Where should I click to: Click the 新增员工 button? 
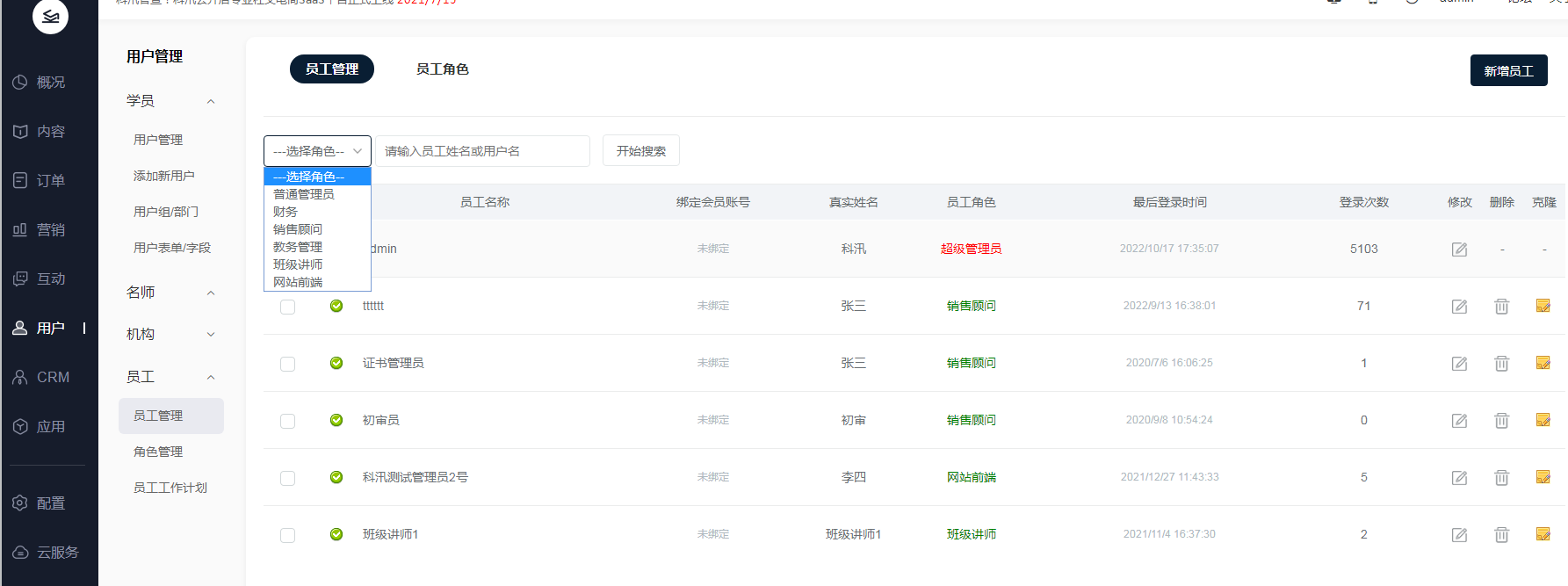1508,70
